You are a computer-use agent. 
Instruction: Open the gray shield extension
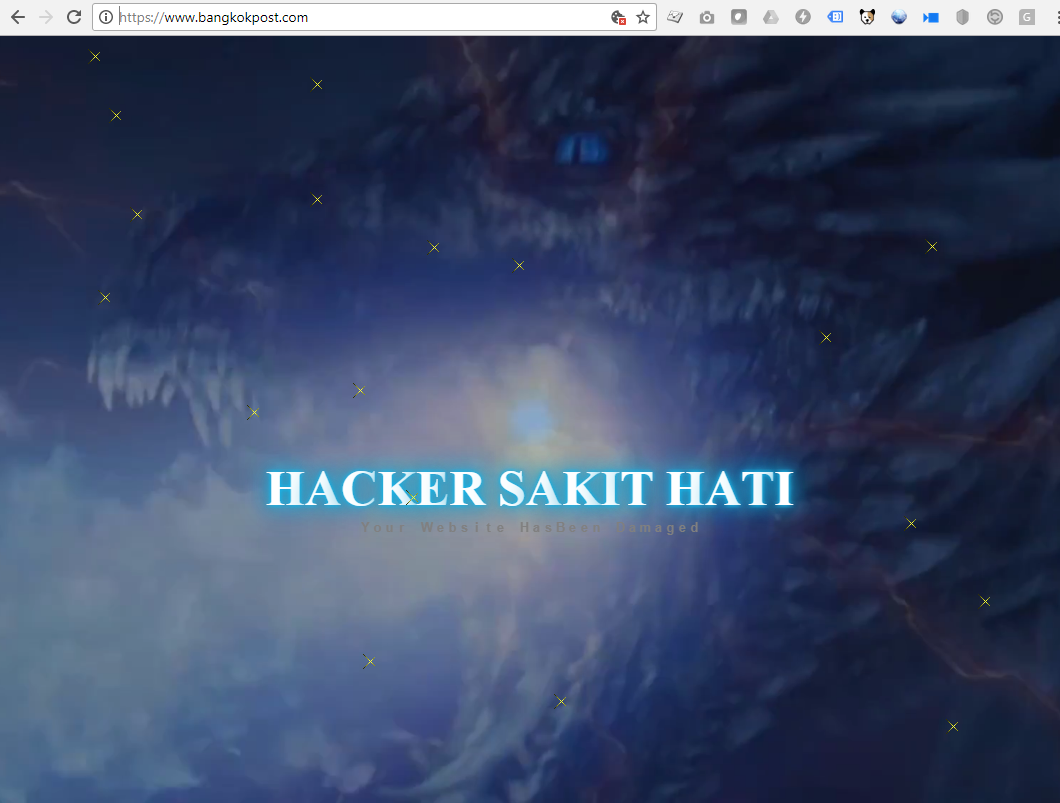tap(963, 17)
